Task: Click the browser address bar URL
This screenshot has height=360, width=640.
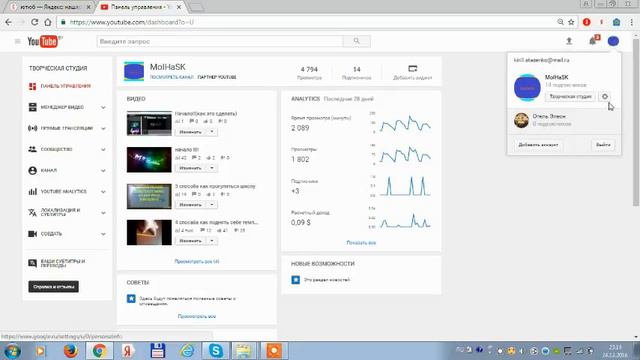Action: [131, 22]
